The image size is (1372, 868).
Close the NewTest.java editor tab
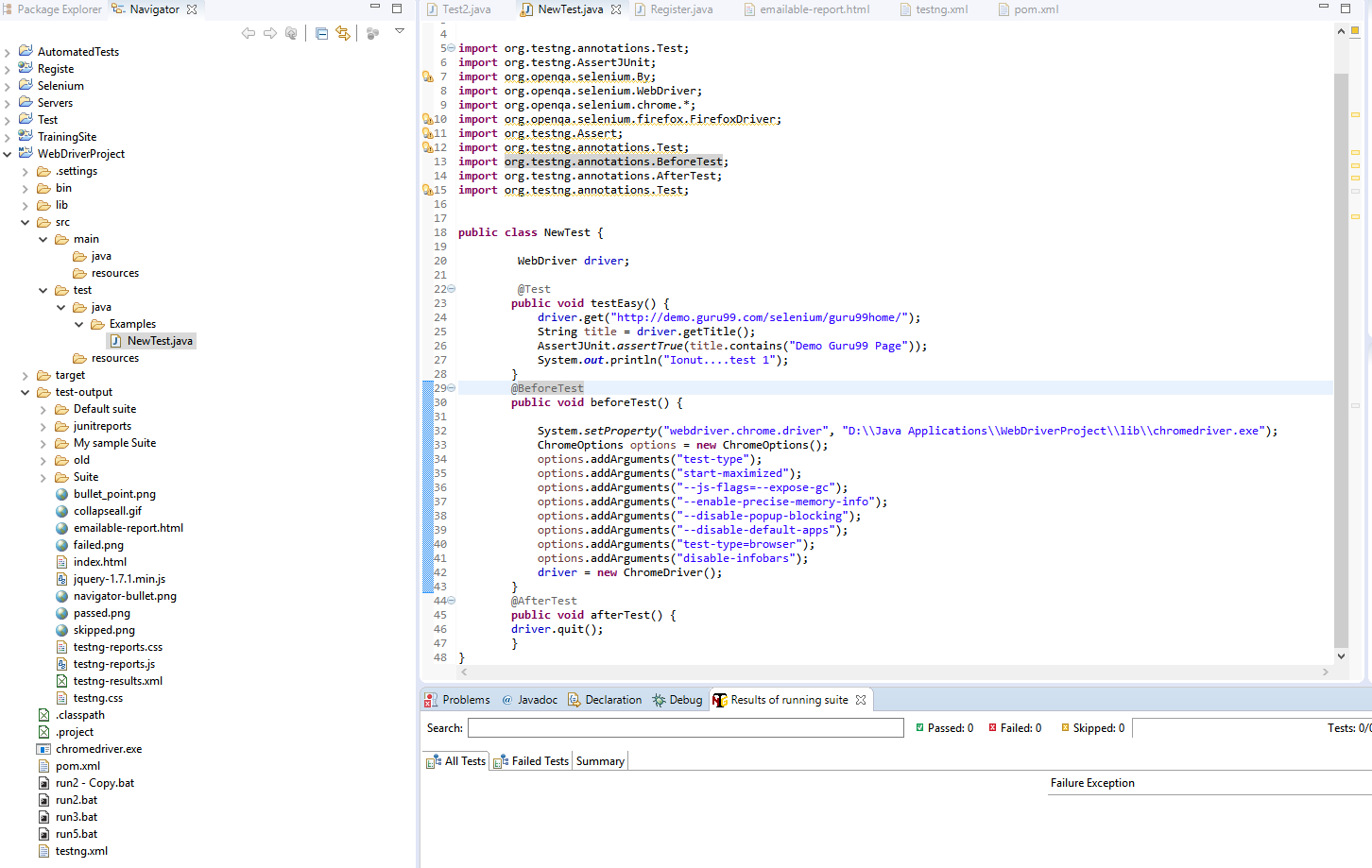point(616,9)
